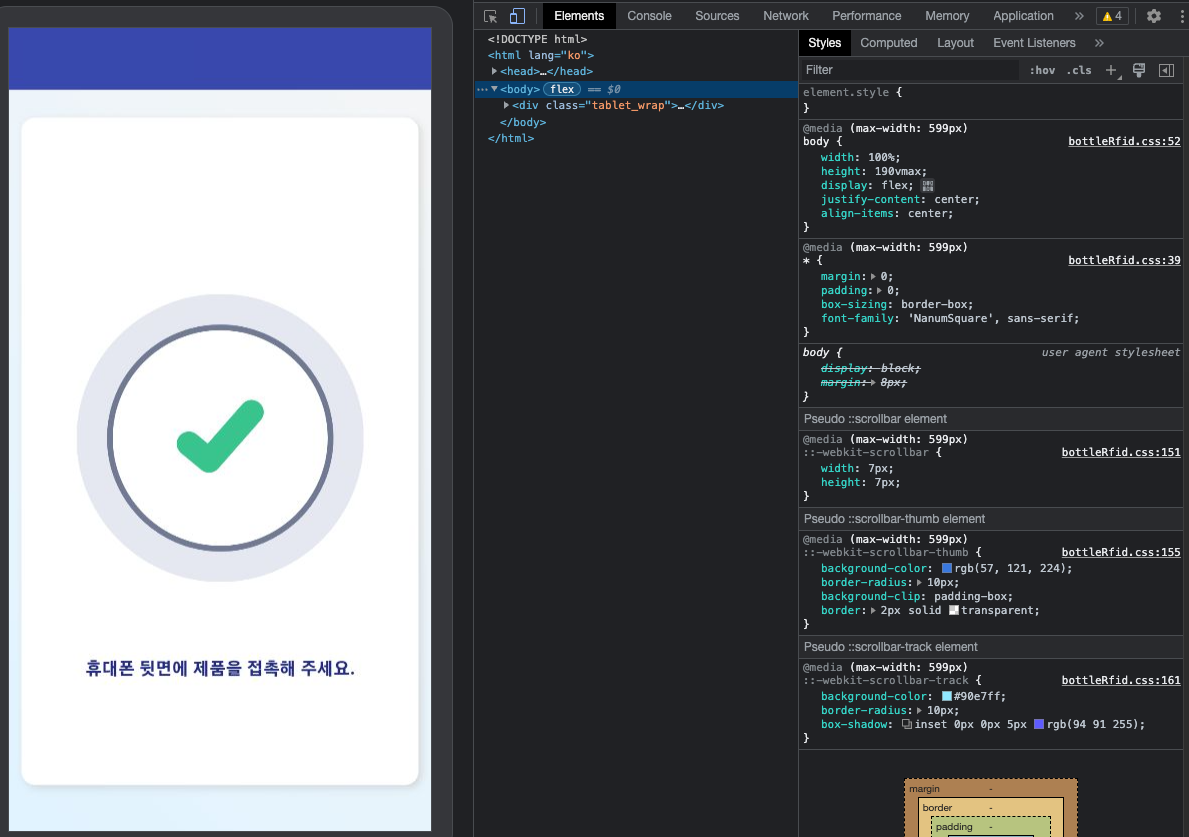Activate the inspect element picker icon
Image resolution: width=1189 pixels, height=837 pixels.
[x=491, y=16]
